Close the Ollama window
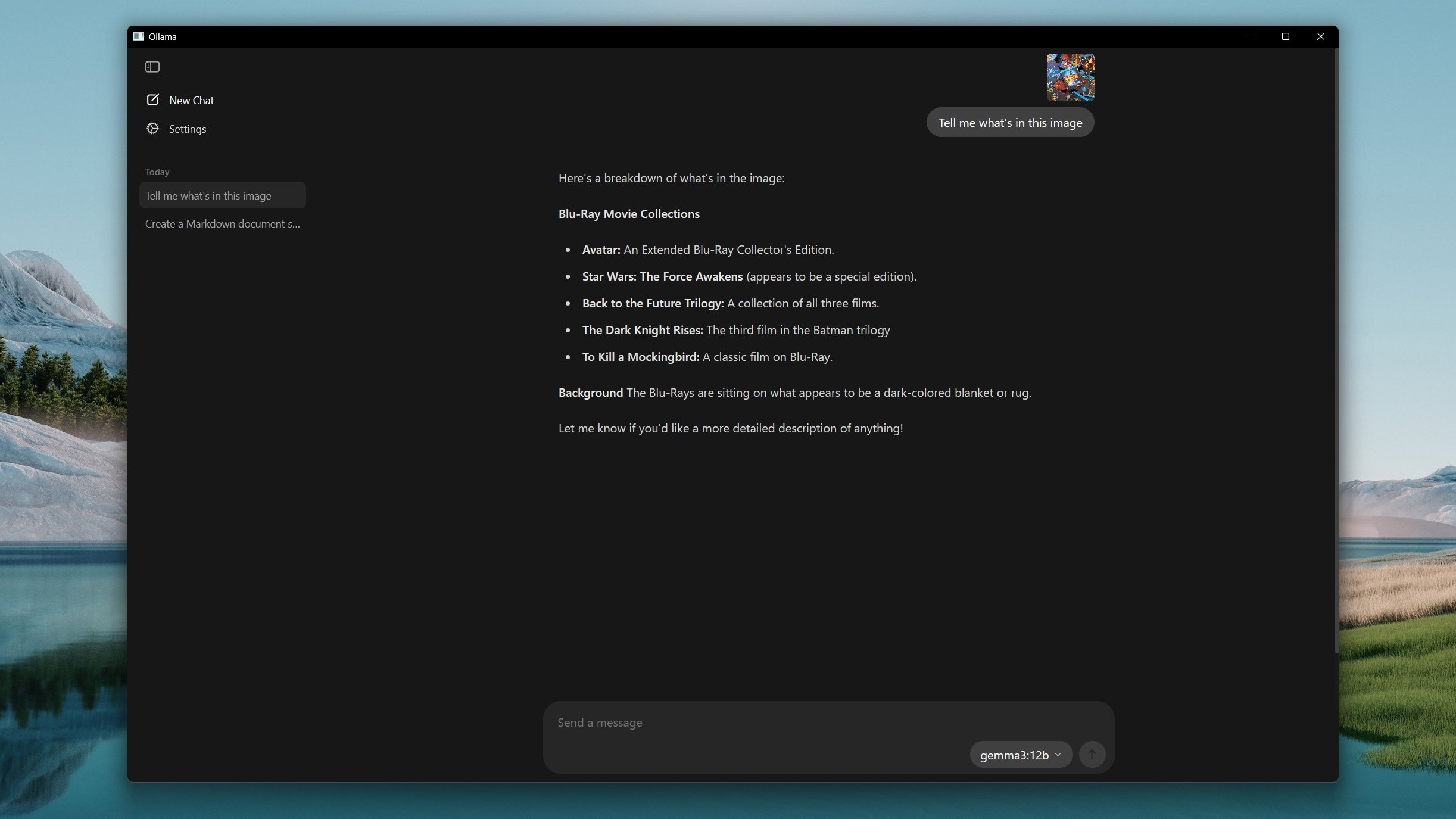The image size is (1456, 819). point(1320,36)
